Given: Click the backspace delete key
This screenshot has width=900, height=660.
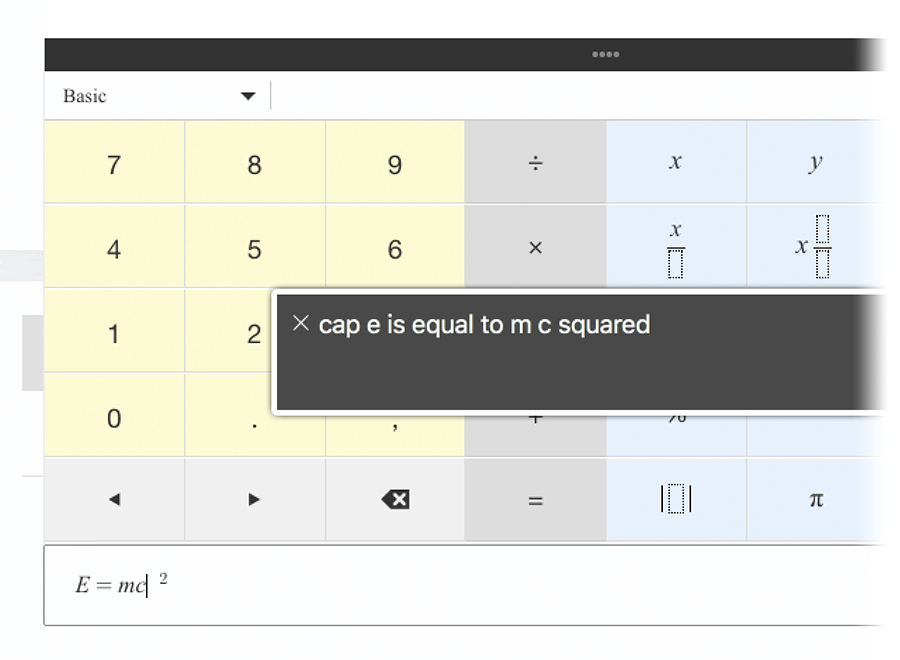Looking at the screenshot, I should point(395,499).
